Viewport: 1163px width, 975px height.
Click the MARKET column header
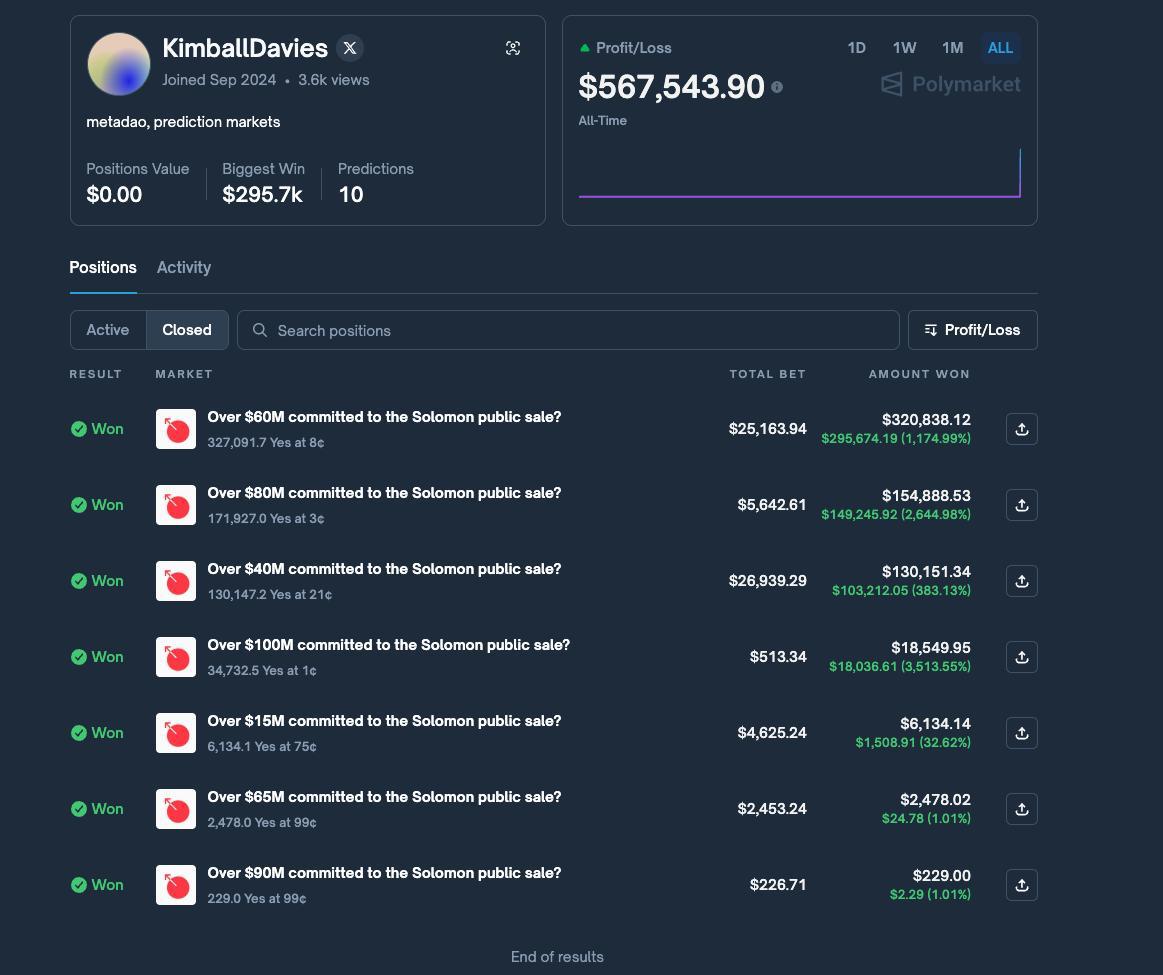pyautogui.click(x=184, y=374)
